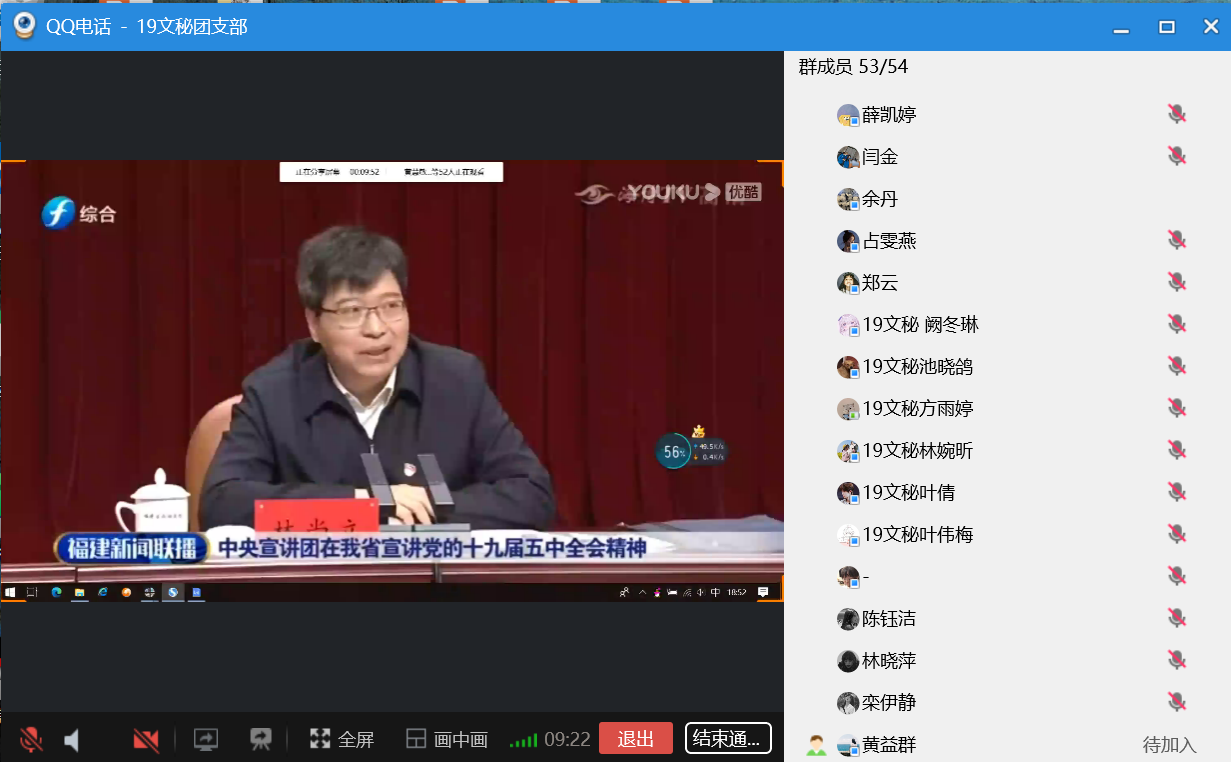Click the avatar of 陈钰洁
This screenshot has width=1231, height=762.
[x=848, y=619]
